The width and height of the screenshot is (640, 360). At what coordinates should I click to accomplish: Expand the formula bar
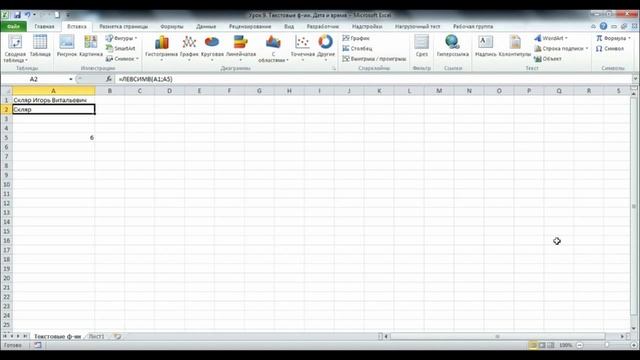click(x=635, y=79)
